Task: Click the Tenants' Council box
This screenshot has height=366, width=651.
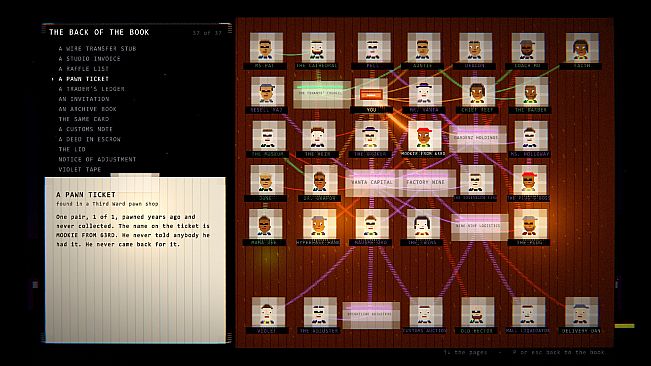Action: [x=322, y=95]
